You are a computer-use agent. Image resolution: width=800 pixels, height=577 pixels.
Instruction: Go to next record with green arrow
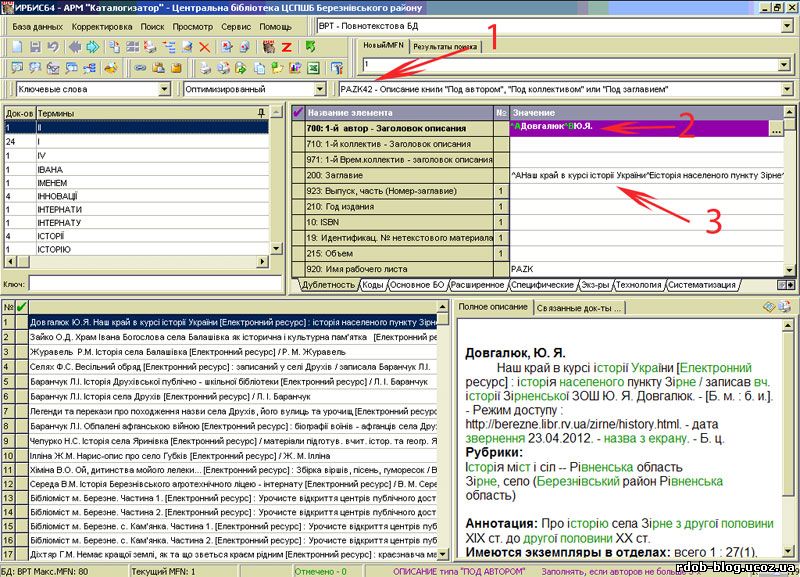[93, 47]
